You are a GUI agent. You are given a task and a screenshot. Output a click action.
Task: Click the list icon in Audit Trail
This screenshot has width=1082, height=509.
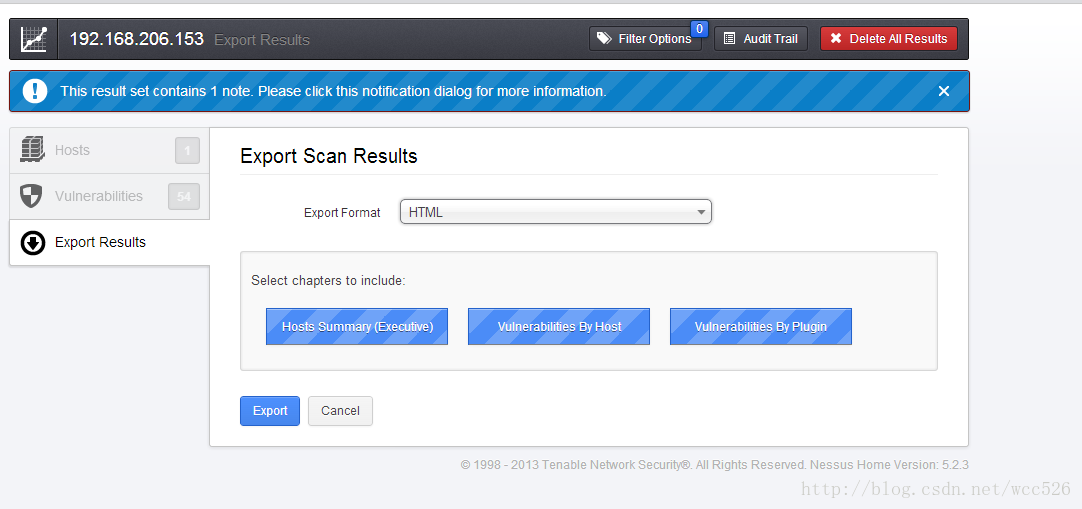point(729,39)
